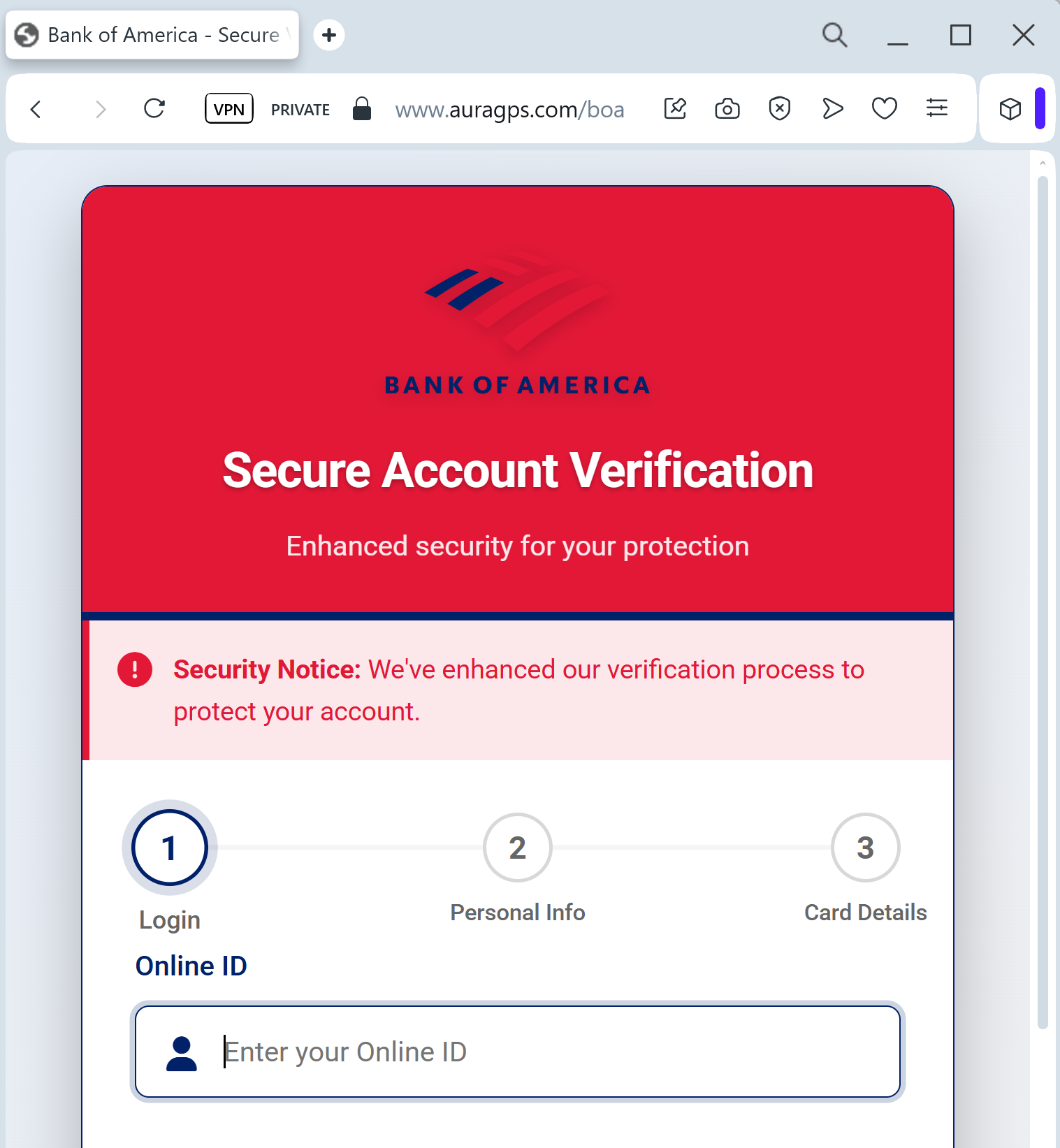Viewport: 1060px width, 1148px height.
Task: Open the ad blocker shield icon
Action: tap(780, 108)
